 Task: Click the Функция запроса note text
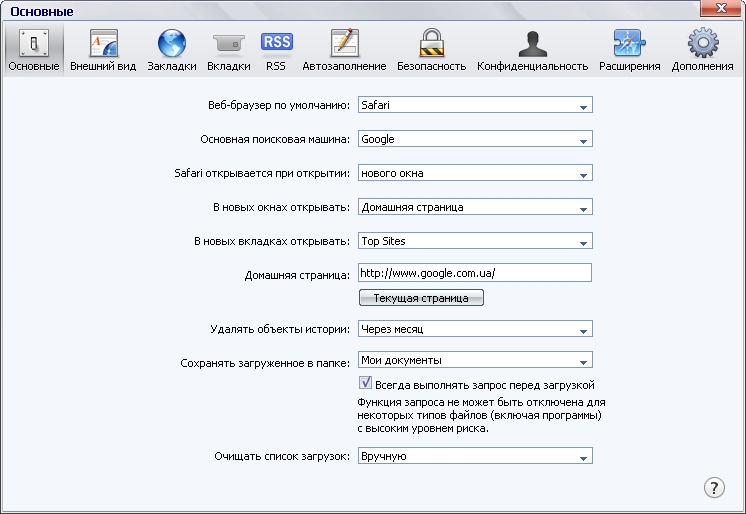point(481,415)
